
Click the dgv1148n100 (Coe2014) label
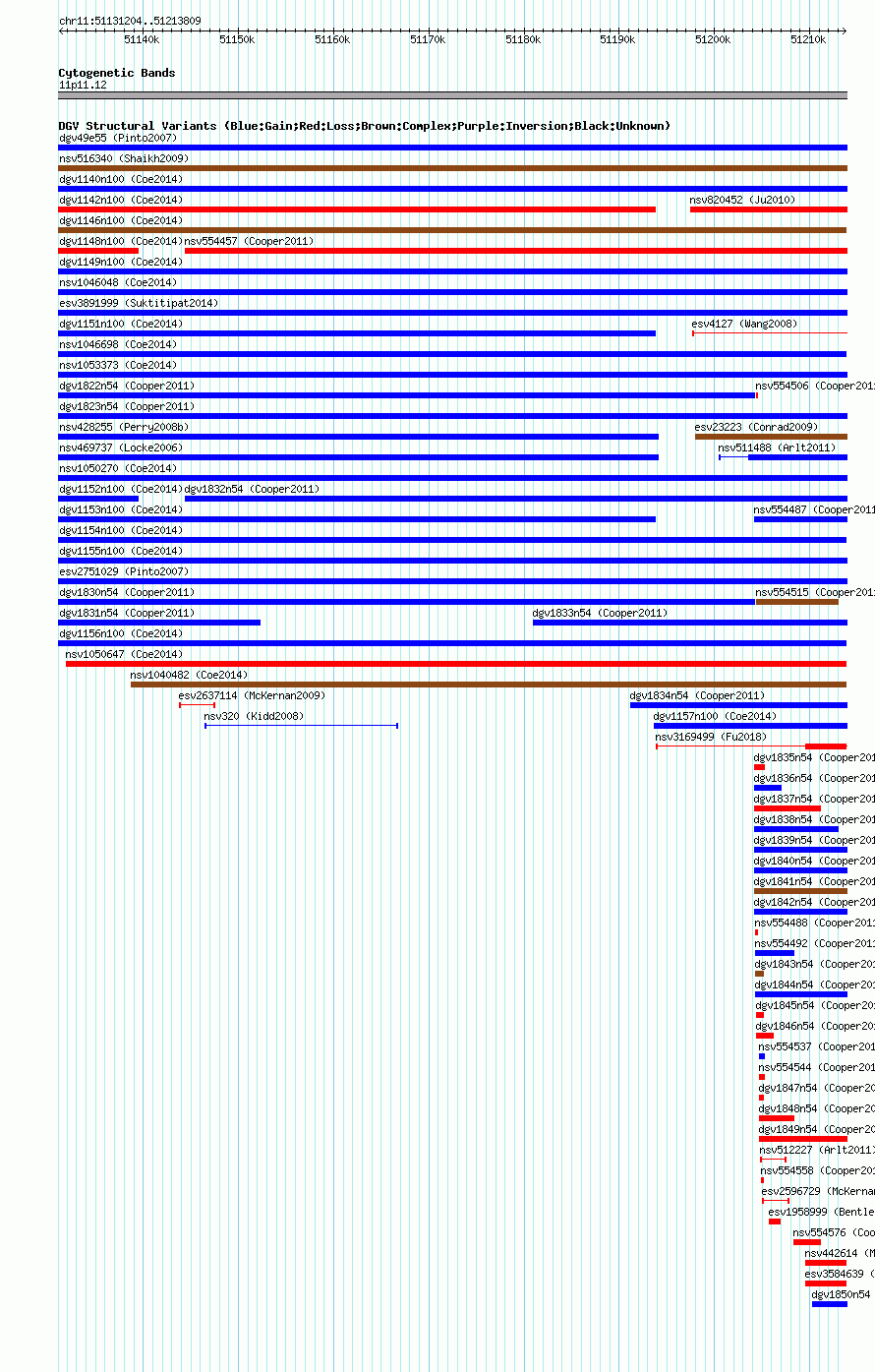[x=121, y=241]
